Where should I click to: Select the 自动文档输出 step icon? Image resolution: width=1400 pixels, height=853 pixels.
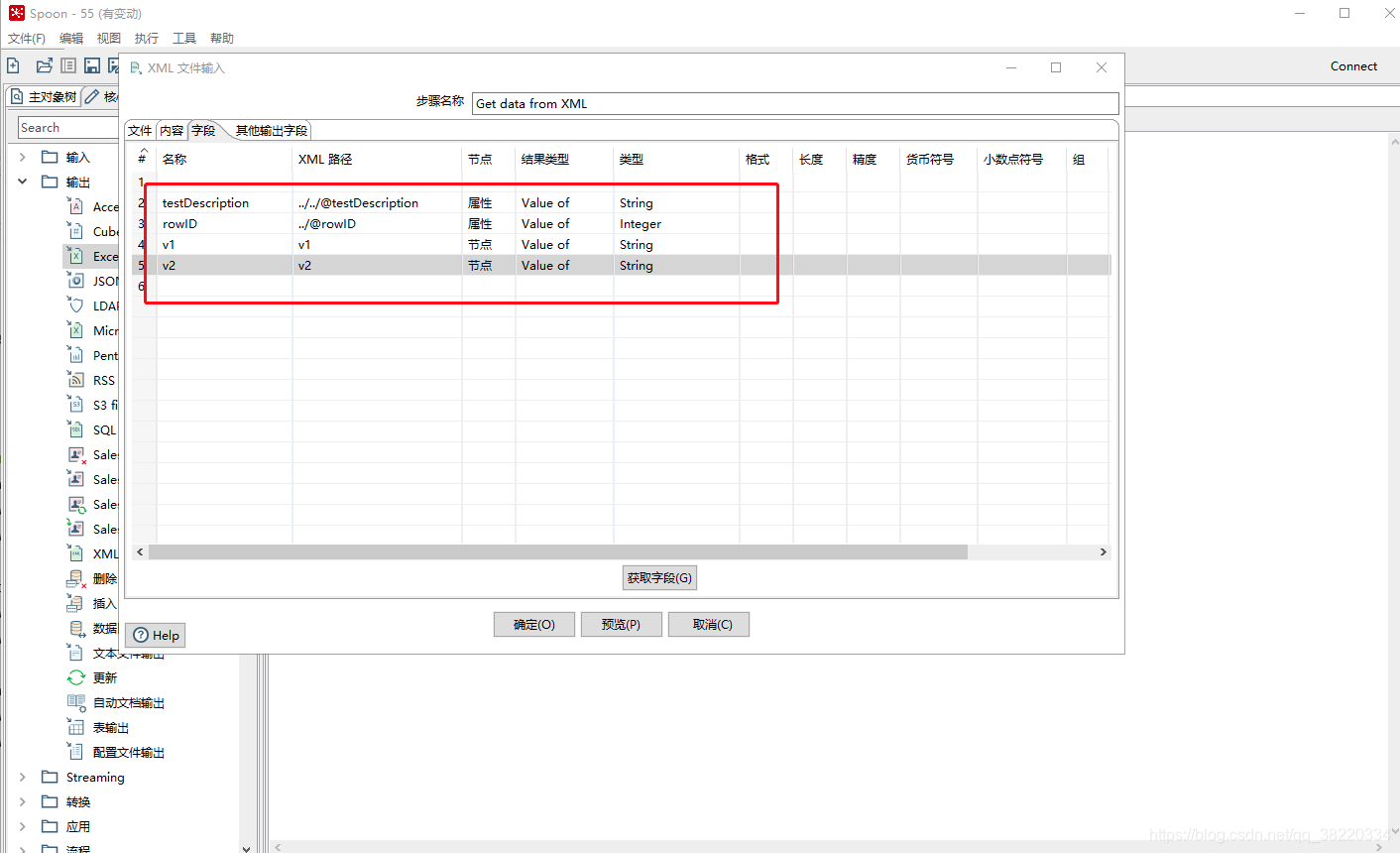pos(75,702)
